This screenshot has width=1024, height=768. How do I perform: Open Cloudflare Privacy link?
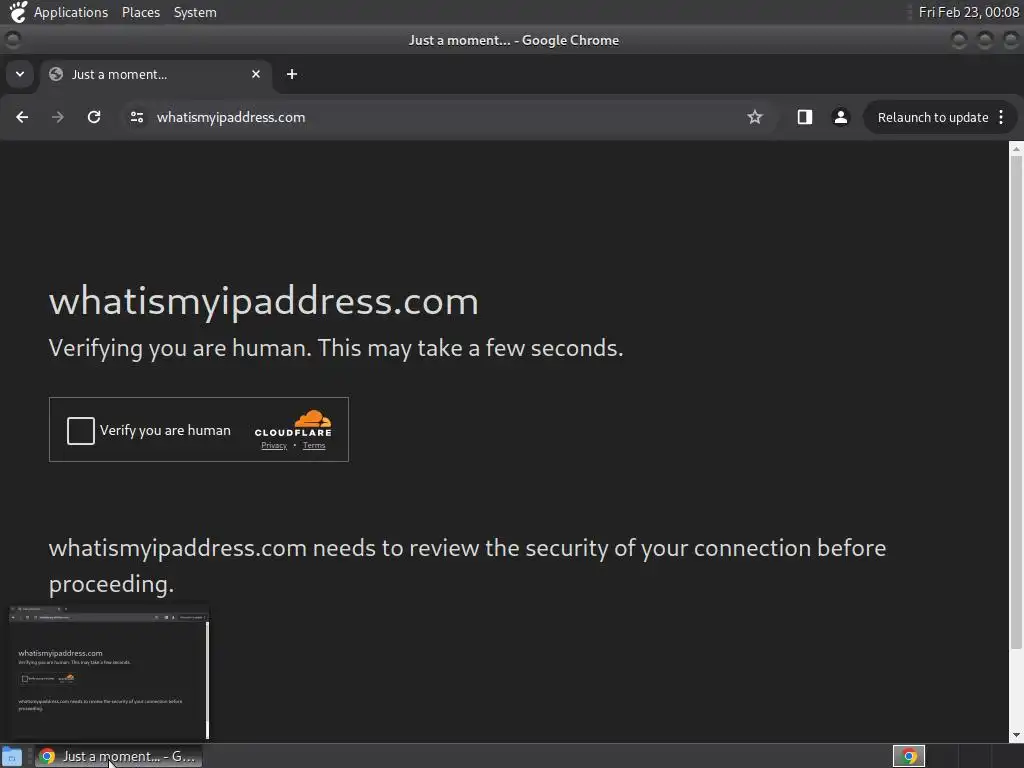coord(274,445)
